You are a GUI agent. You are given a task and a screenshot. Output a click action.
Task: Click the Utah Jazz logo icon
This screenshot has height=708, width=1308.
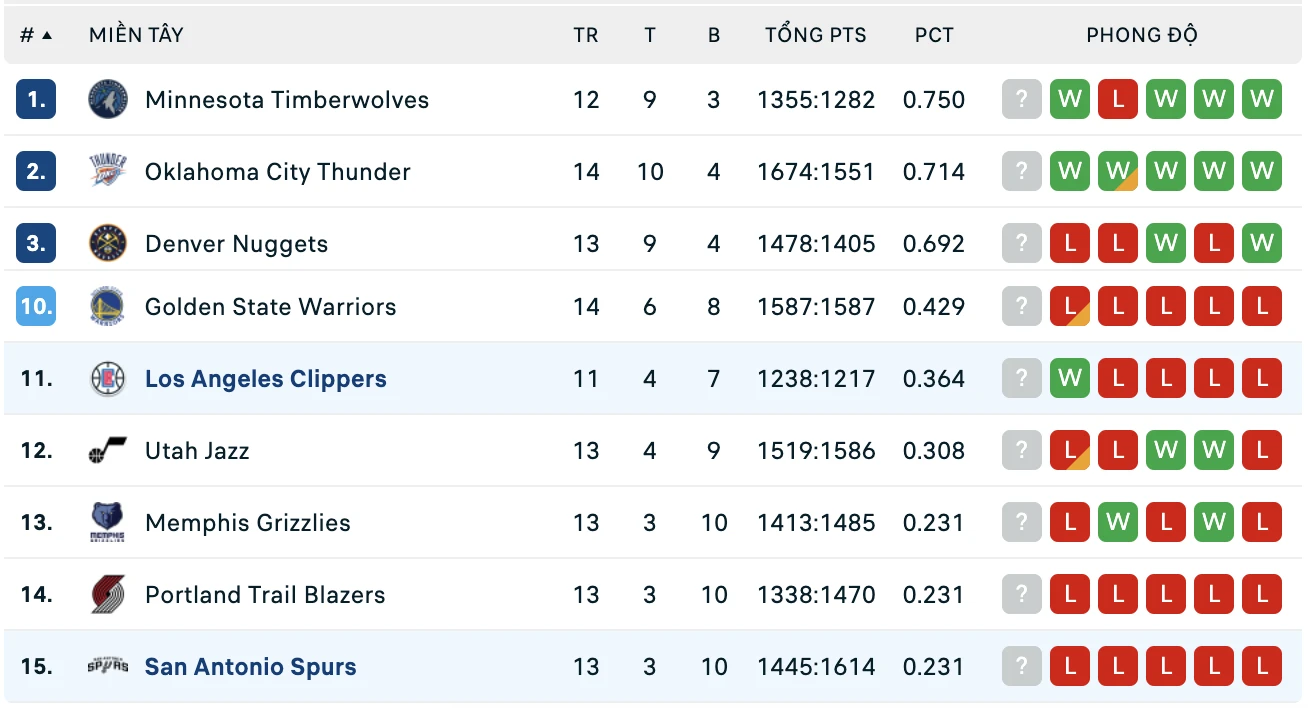pyautogui.click(x=108, y=451)
